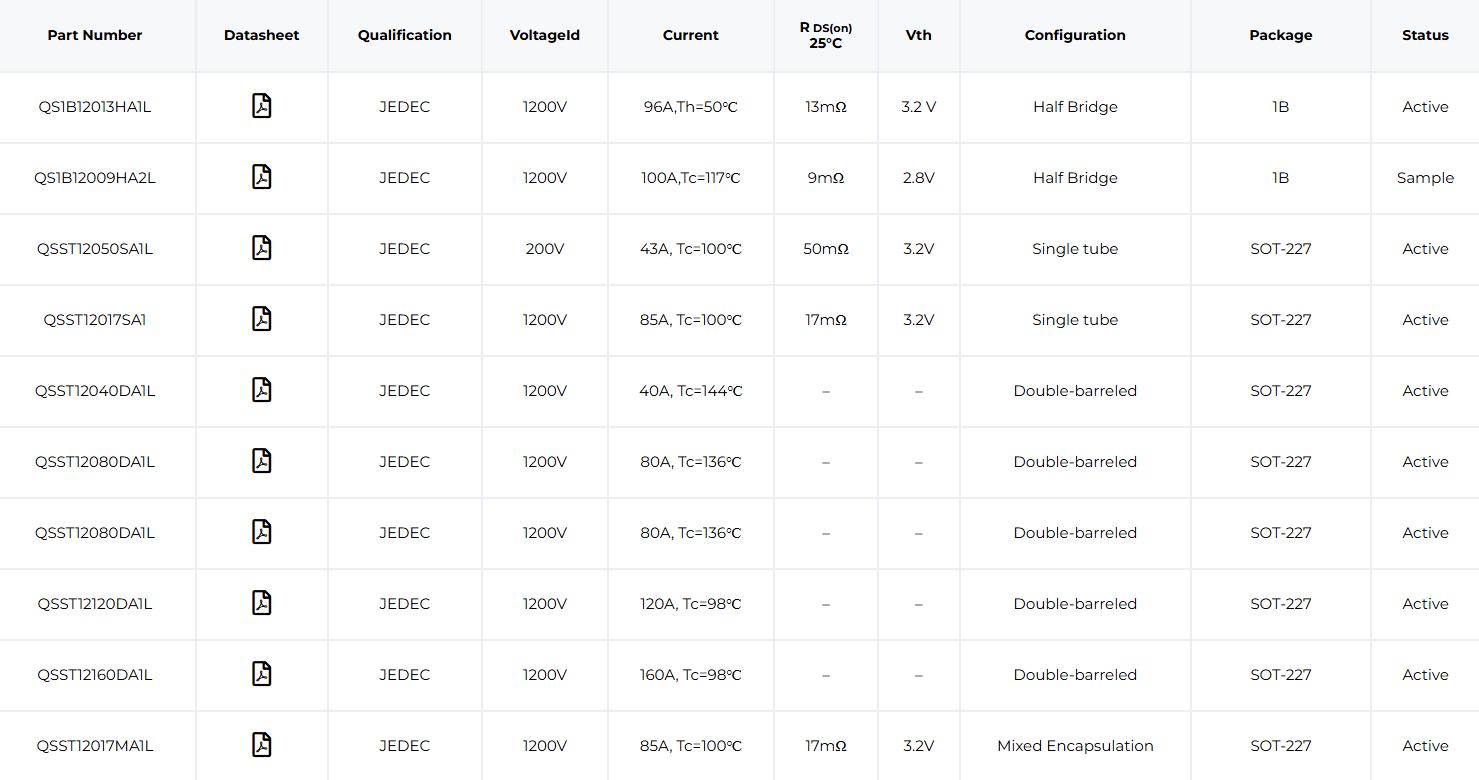This screenshot has width=1479, height=780.
Task: Click the Part Number column header
Action: tap(95, 35)
